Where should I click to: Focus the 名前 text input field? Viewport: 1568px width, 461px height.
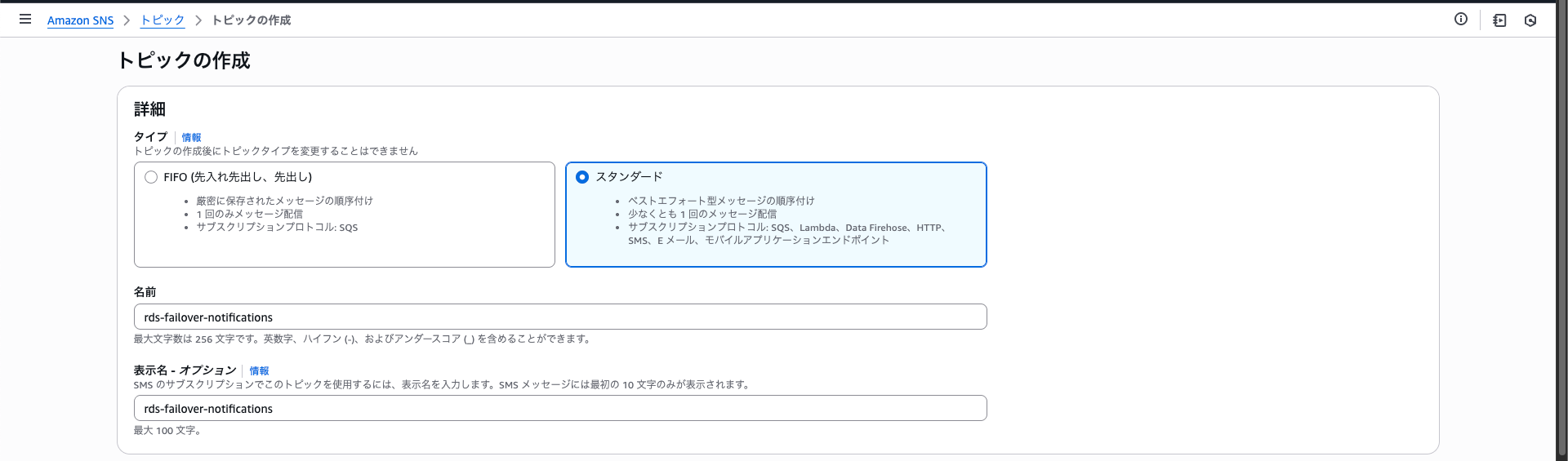pos(560,317)
